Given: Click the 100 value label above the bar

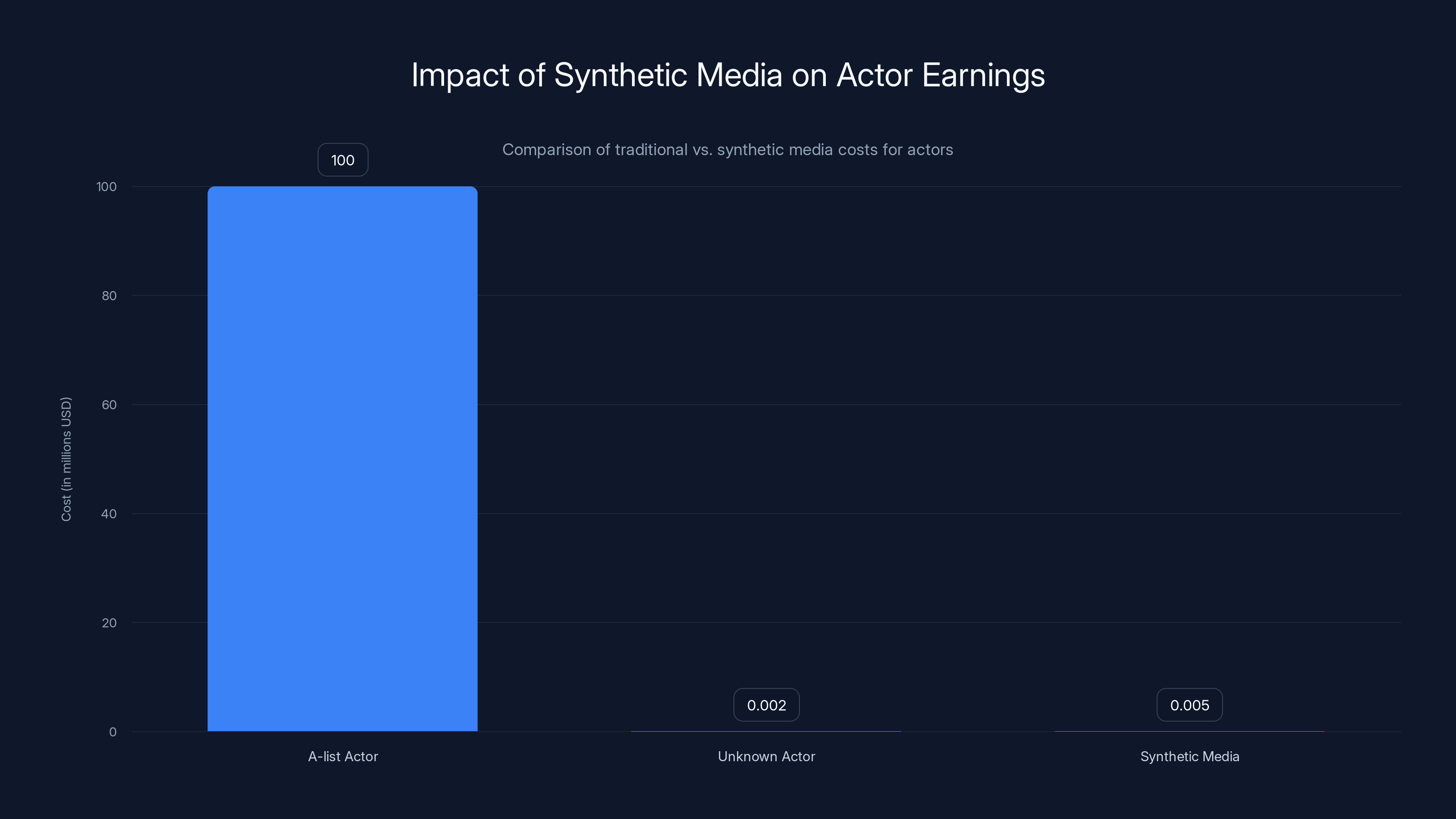Looking at the screenshot, I should coord(343,160).
